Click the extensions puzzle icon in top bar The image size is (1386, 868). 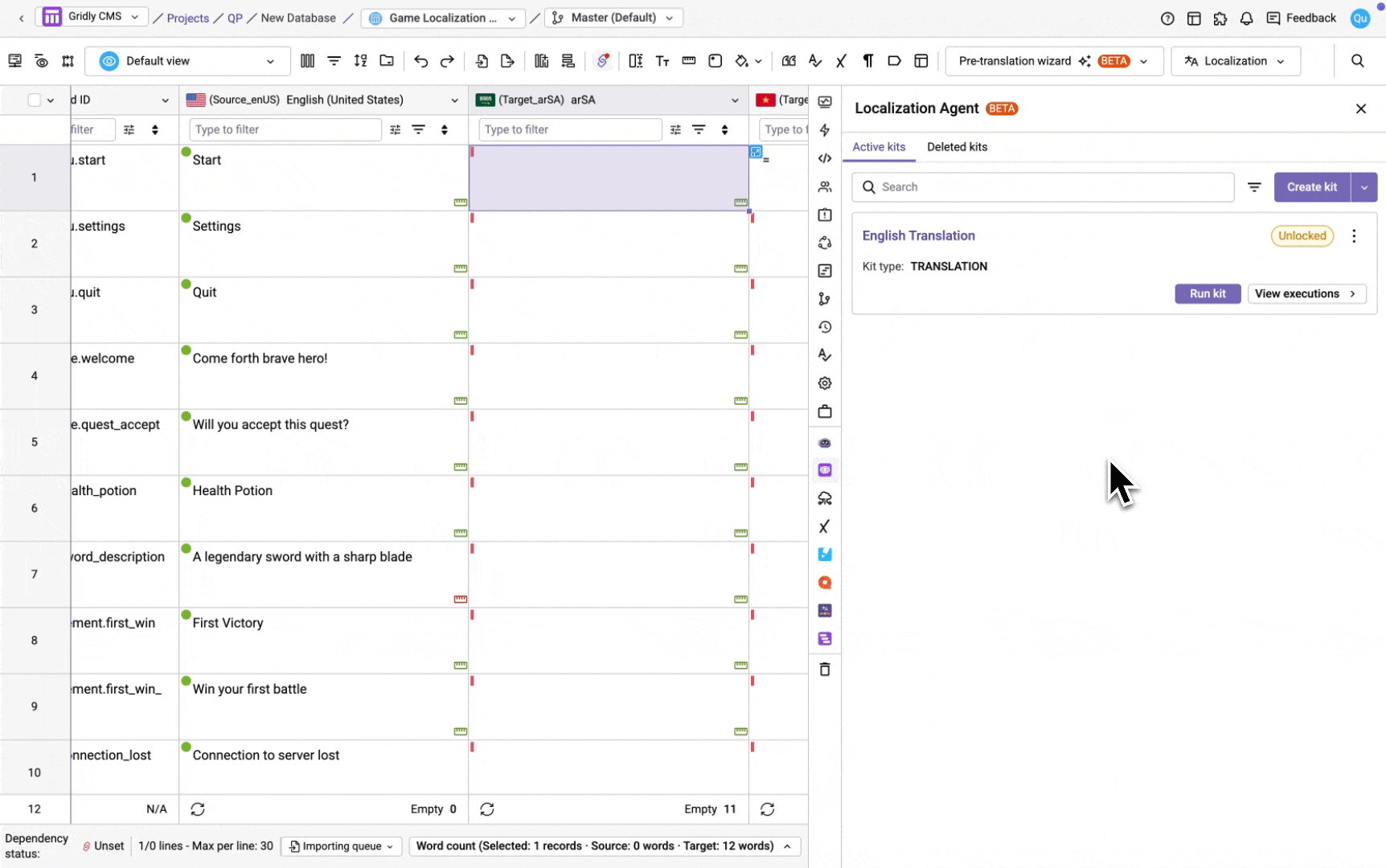click(1220, 18)
